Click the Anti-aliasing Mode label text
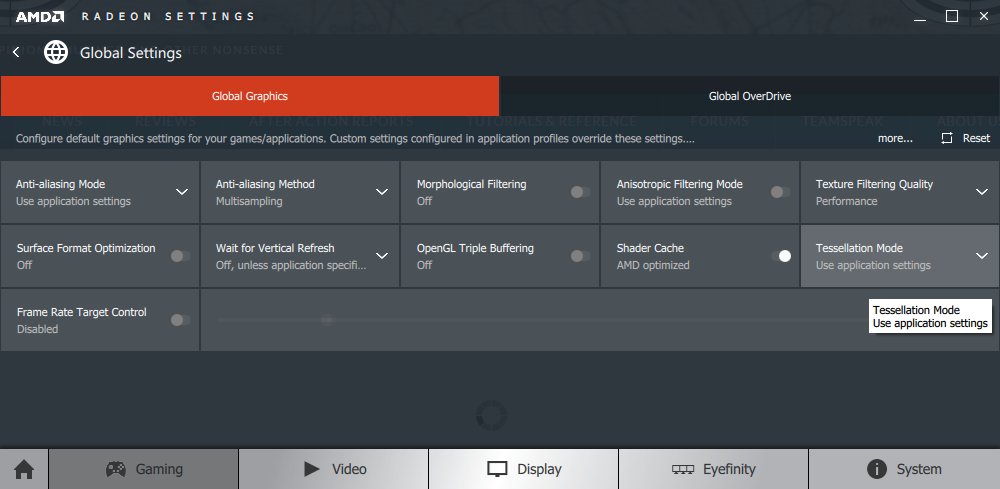The width and height of the screenshot is (1000, 489). [x=61, y=184]
